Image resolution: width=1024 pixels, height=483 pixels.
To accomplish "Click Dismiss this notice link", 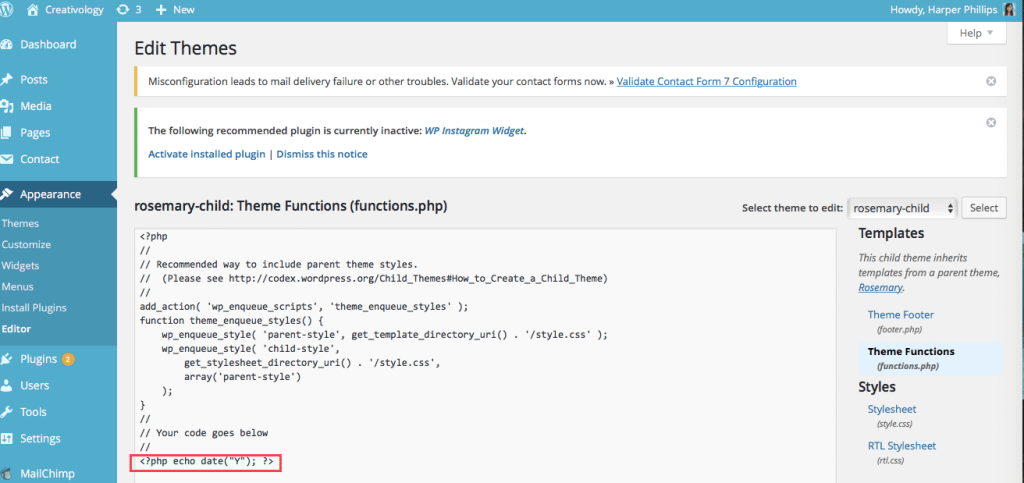I will pos(322,154).
